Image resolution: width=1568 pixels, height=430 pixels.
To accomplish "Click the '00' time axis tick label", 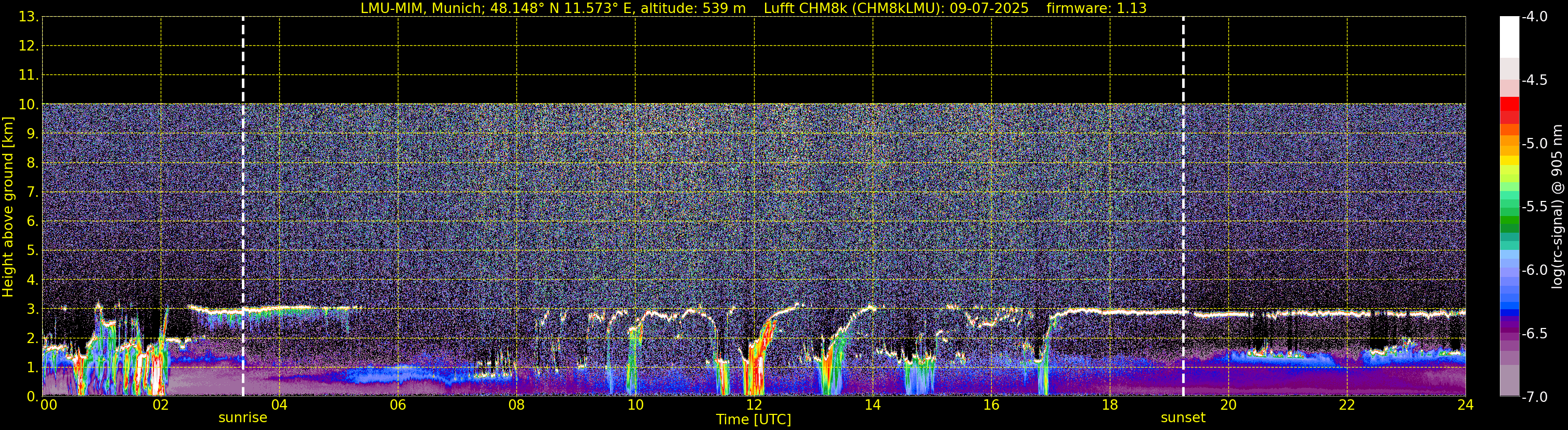I will 49,406.
